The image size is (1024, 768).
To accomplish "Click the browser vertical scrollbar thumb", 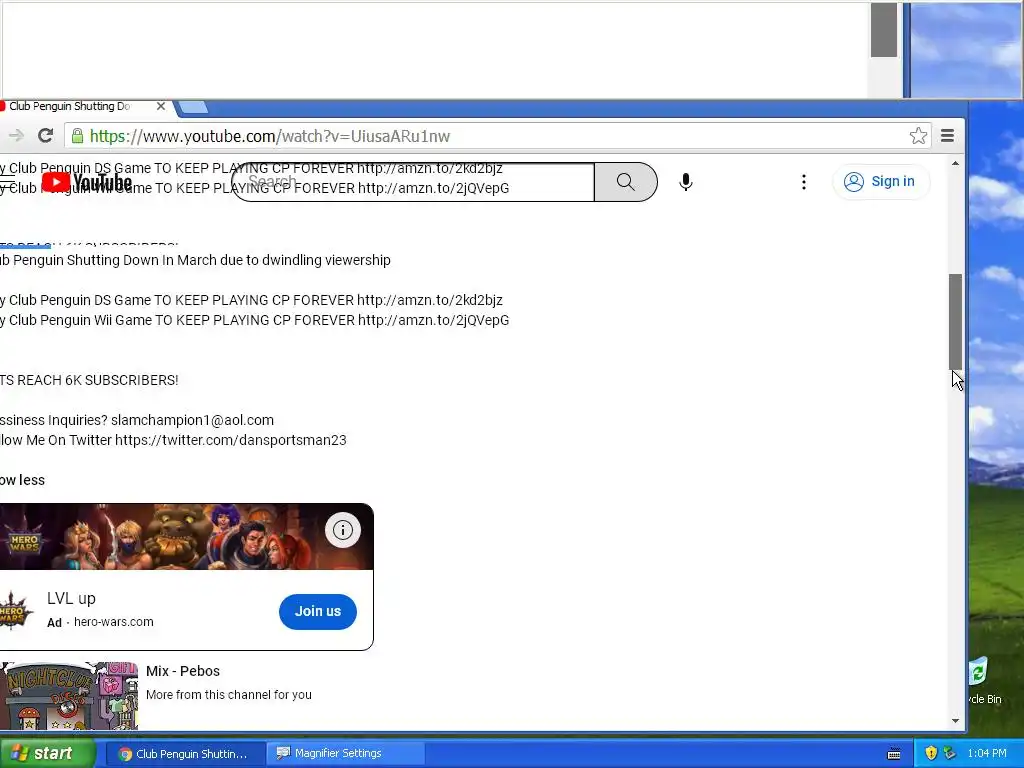I will click(955, 322).
